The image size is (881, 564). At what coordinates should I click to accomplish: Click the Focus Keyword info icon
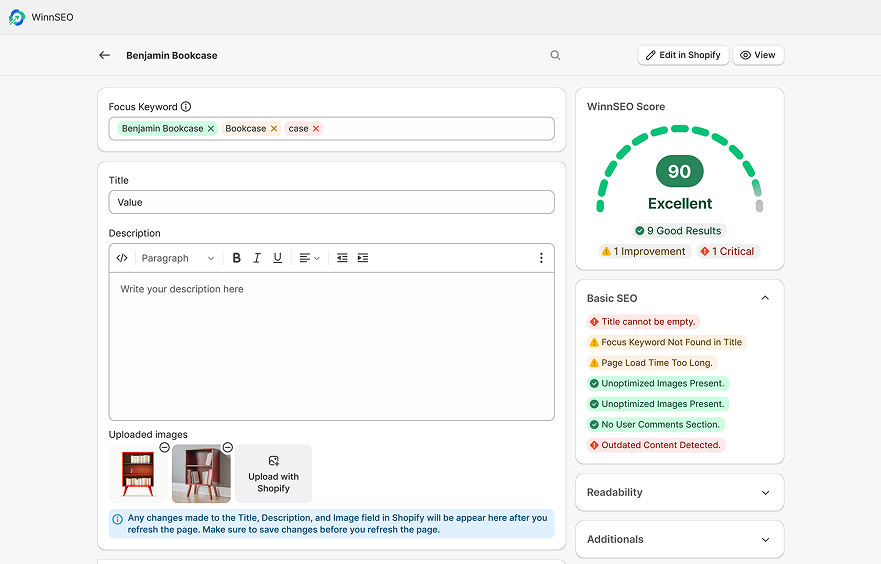[x=186, y=106]
